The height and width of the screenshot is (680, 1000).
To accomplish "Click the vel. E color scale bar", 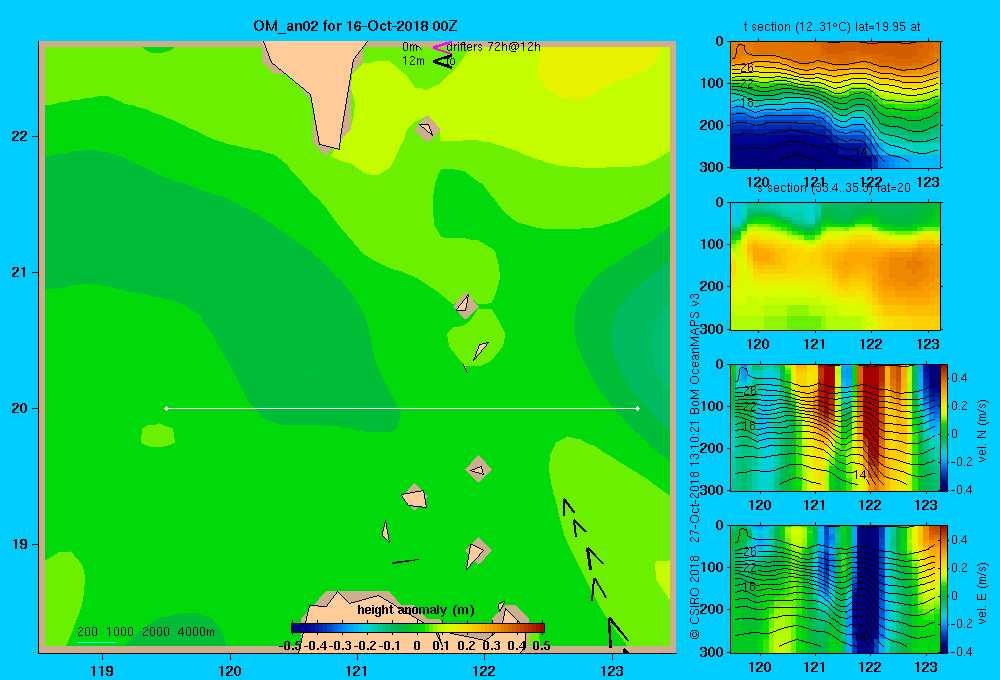I will [x=945, y=589].
